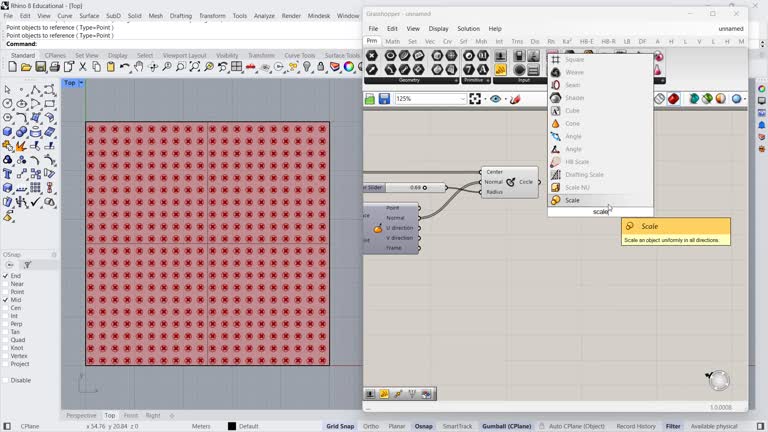The width and height of the screenshot is (768, 432).
Task: Open the Grasshopper zoom level dropdown
Action: 462,99
